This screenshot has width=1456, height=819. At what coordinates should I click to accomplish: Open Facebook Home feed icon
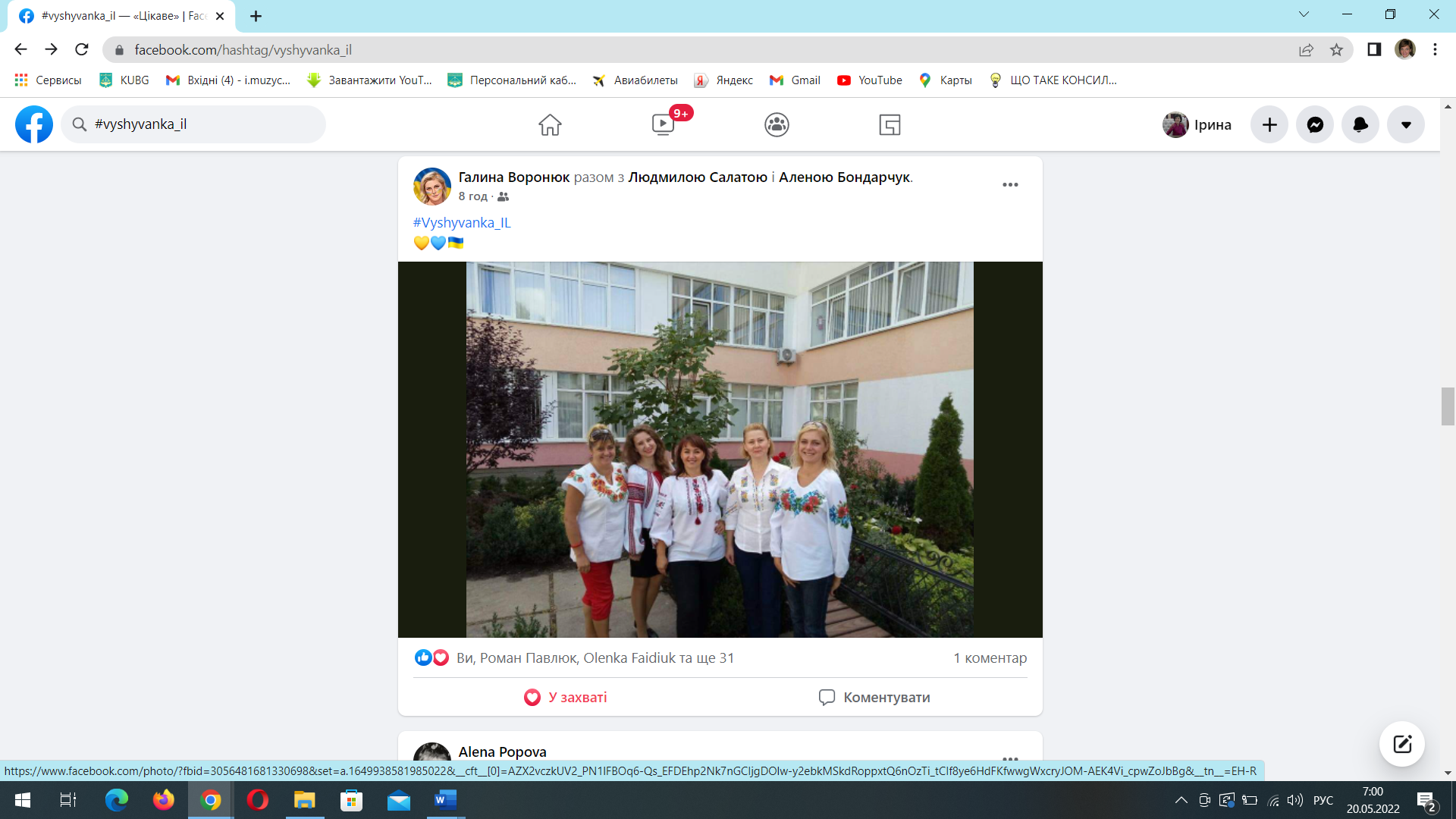(x=550, y=124)
